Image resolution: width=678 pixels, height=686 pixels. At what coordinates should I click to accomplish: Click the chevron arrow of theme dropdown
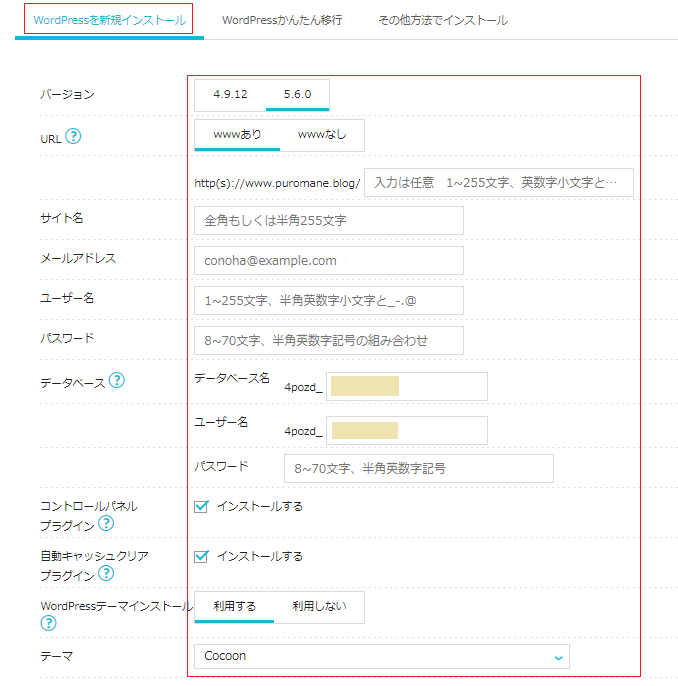pyautogui.click(x=558, y=657)
